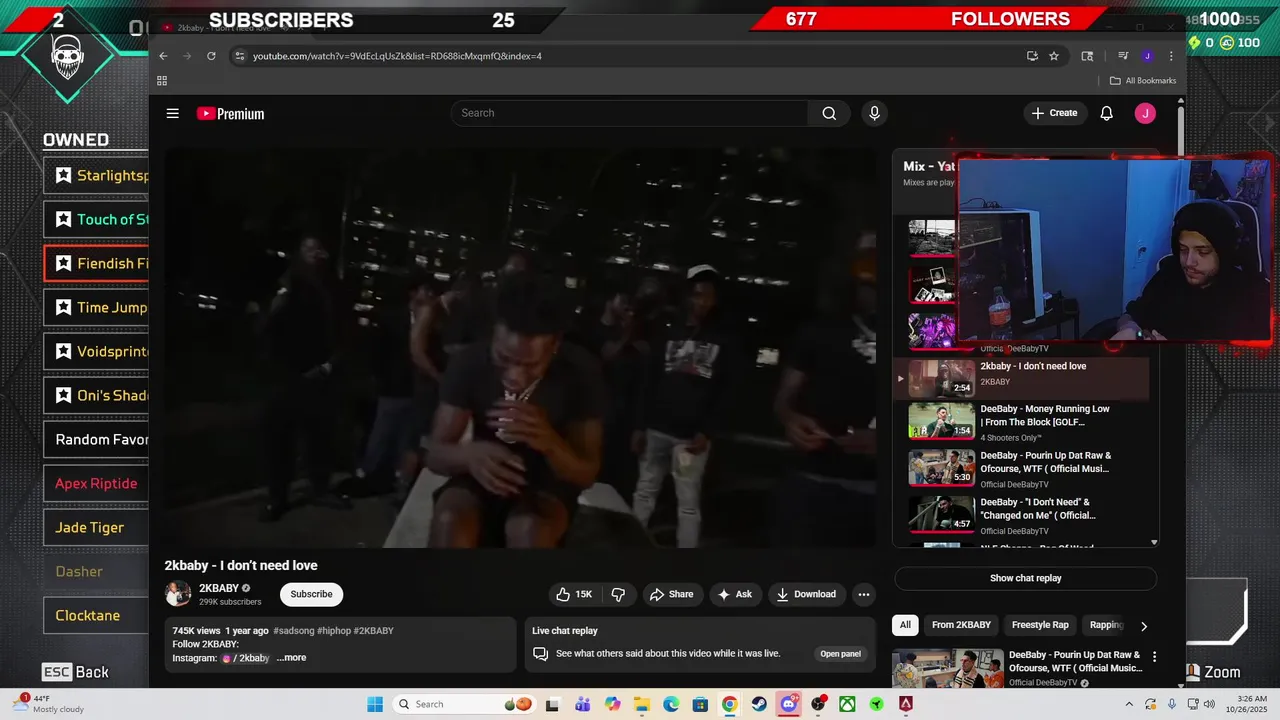The height and width of the screenshot is (720, 1280).
Task: Show hidden system tray icons chevron
Action: pyautogui.click(x=1129, y=704)
